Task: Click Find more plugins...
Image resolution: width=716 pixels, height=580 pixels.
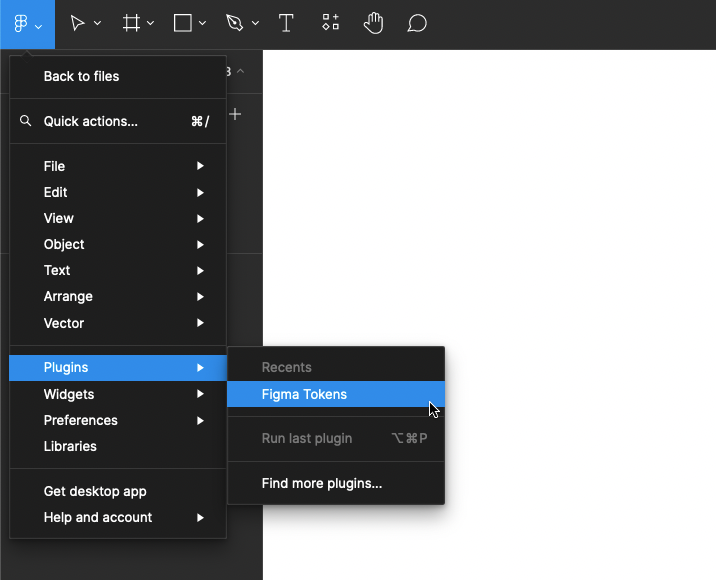Action: click(x=336, y=483)
